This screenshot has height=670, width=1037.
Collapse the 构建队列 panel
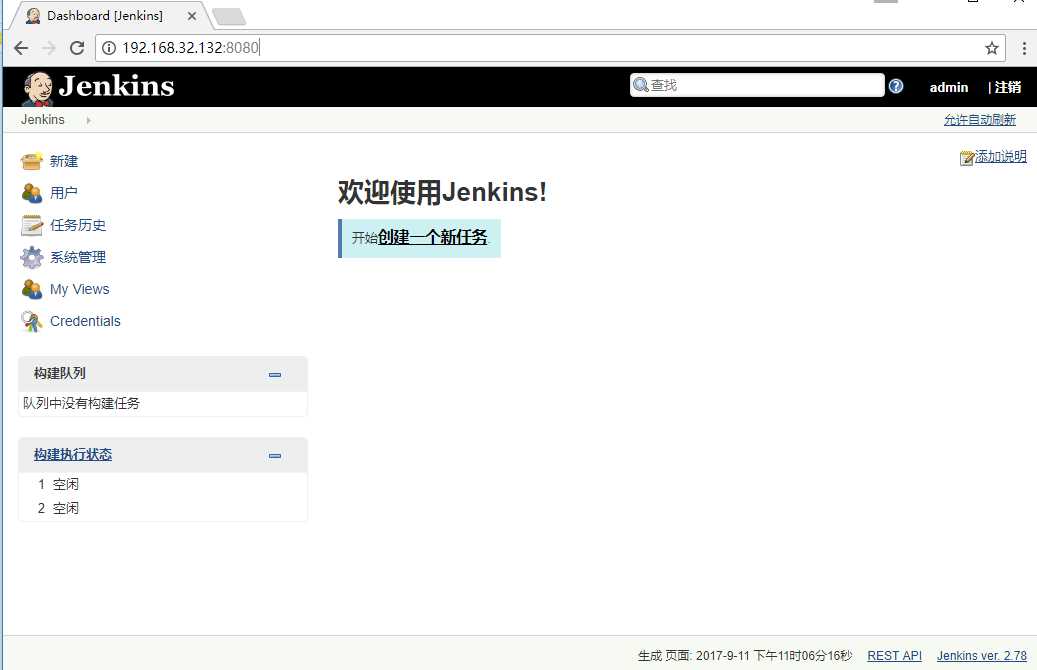[x=274, y=374]
